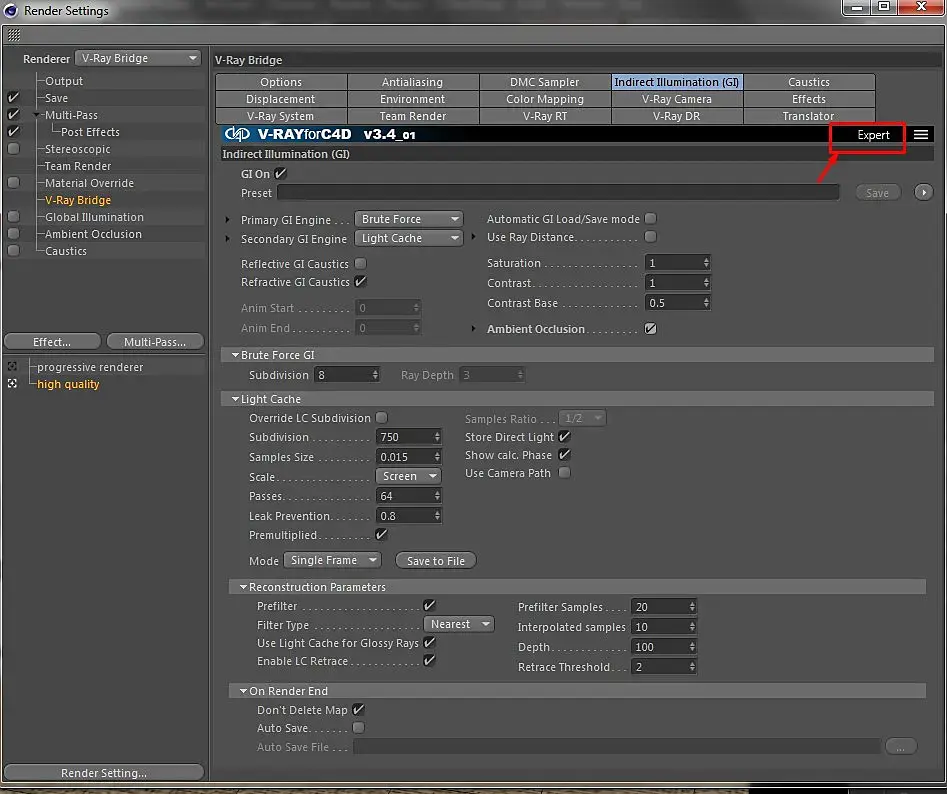
Task: Click the Saturation value stepper arrows
Action: click(706, 263)
